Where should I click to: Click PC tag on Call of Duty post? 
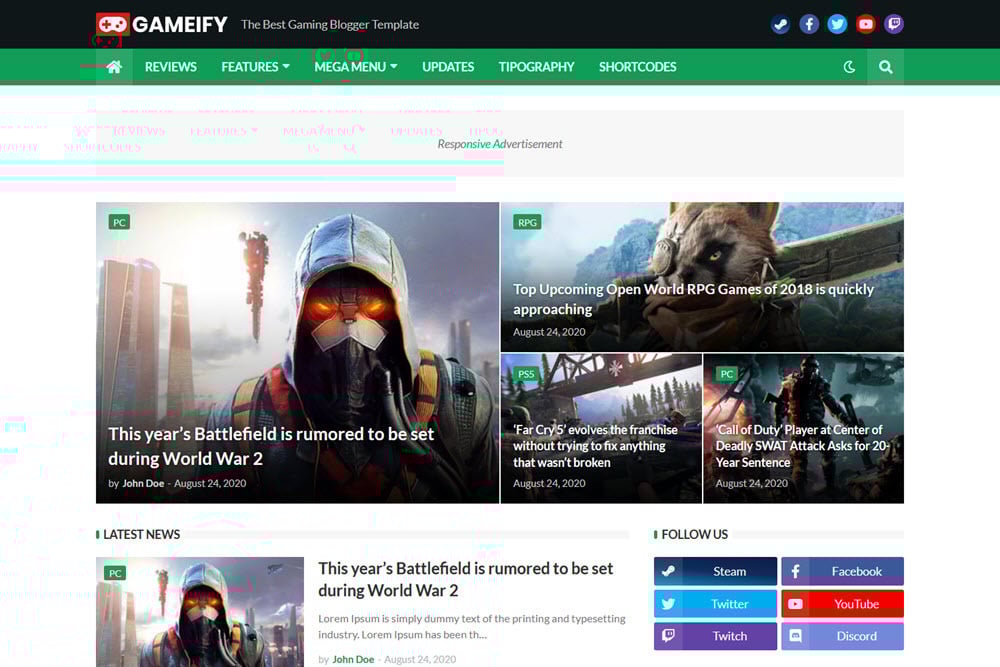[x=726, y=374]
